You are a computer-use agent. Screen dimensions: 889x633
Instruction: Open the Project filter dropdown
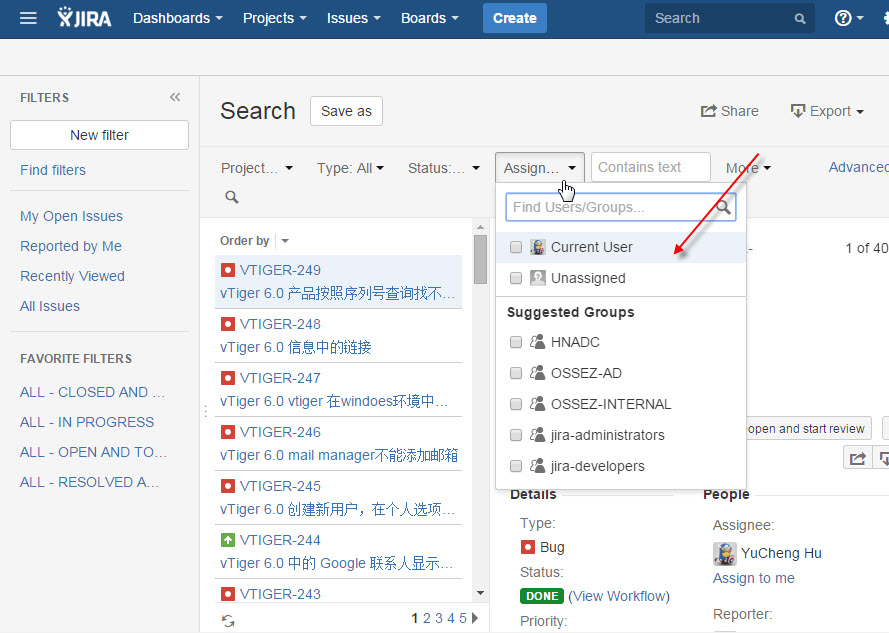click(x=257, y=168)
